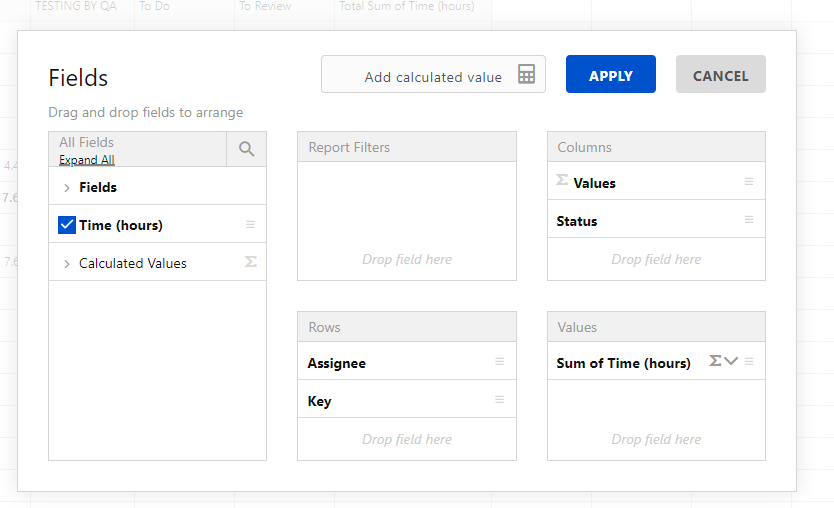Screen dimensions: 834x508
Task: Select the Key field in Rows
Action: click(x=320, y=401)
